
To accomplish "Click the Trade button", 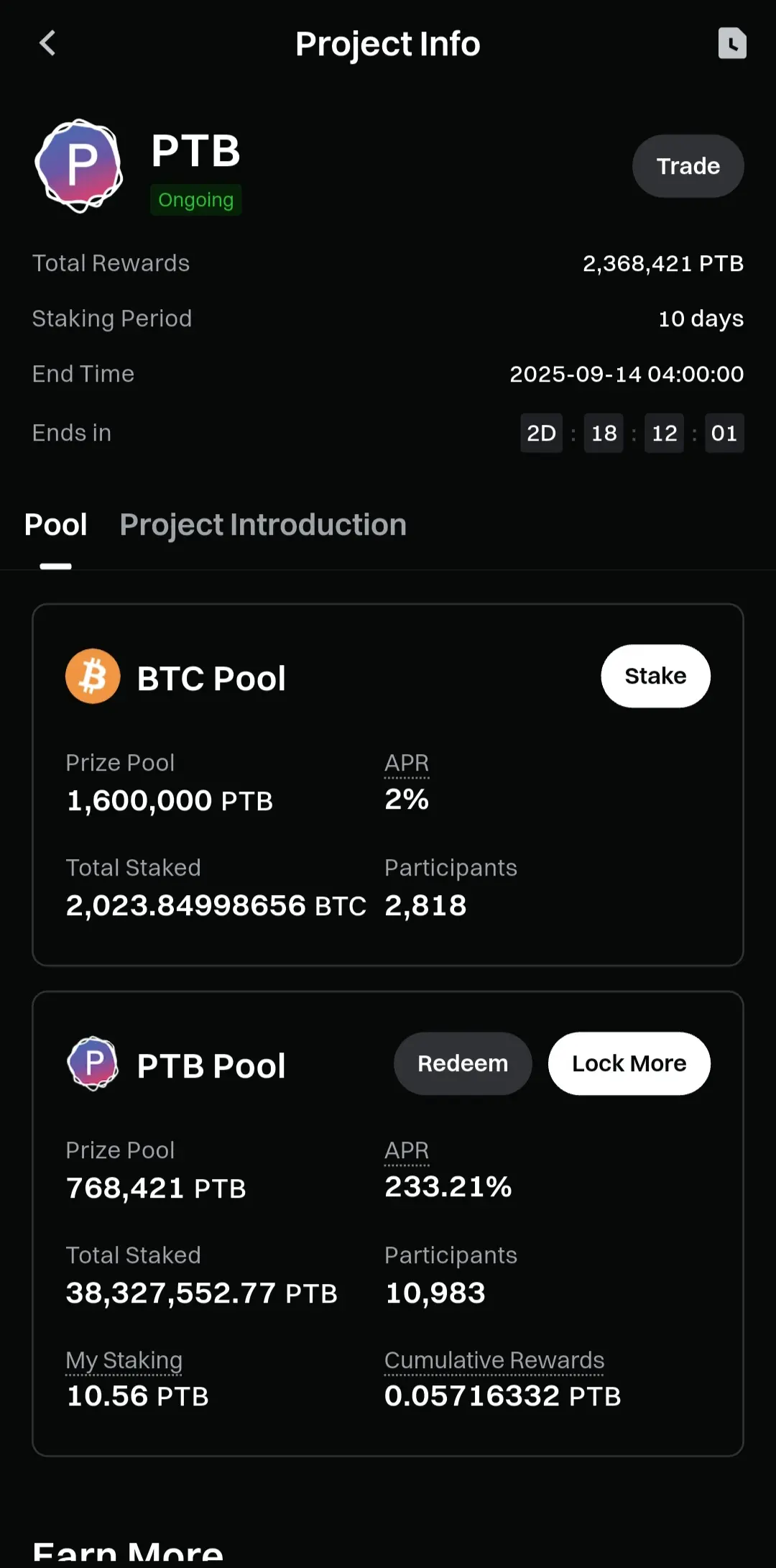I will click(x=688, y=166).
